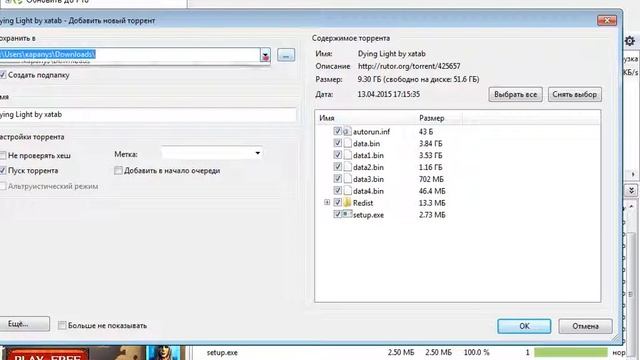Click 'Снять выбор' button
The width and height of the screenshot is (640, 360).
click(x=574, y=94)
